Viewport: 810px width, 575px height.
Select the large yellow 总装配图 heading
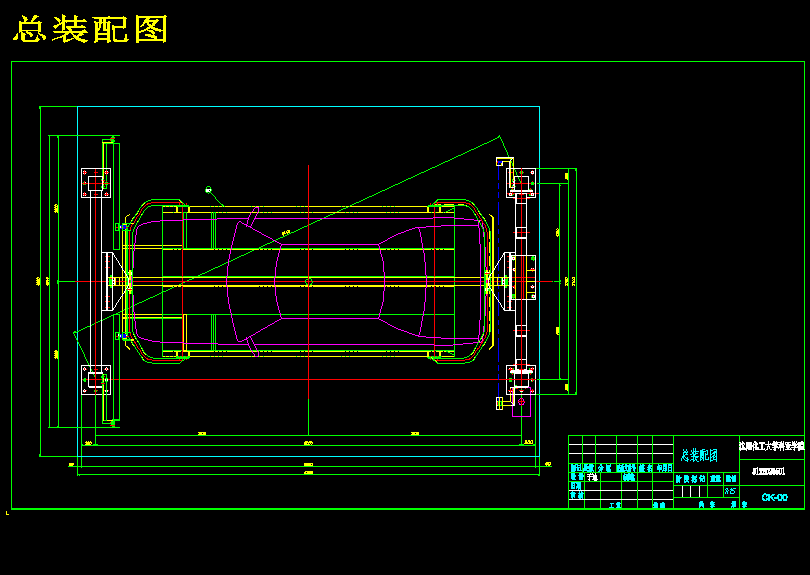[90, 29]
